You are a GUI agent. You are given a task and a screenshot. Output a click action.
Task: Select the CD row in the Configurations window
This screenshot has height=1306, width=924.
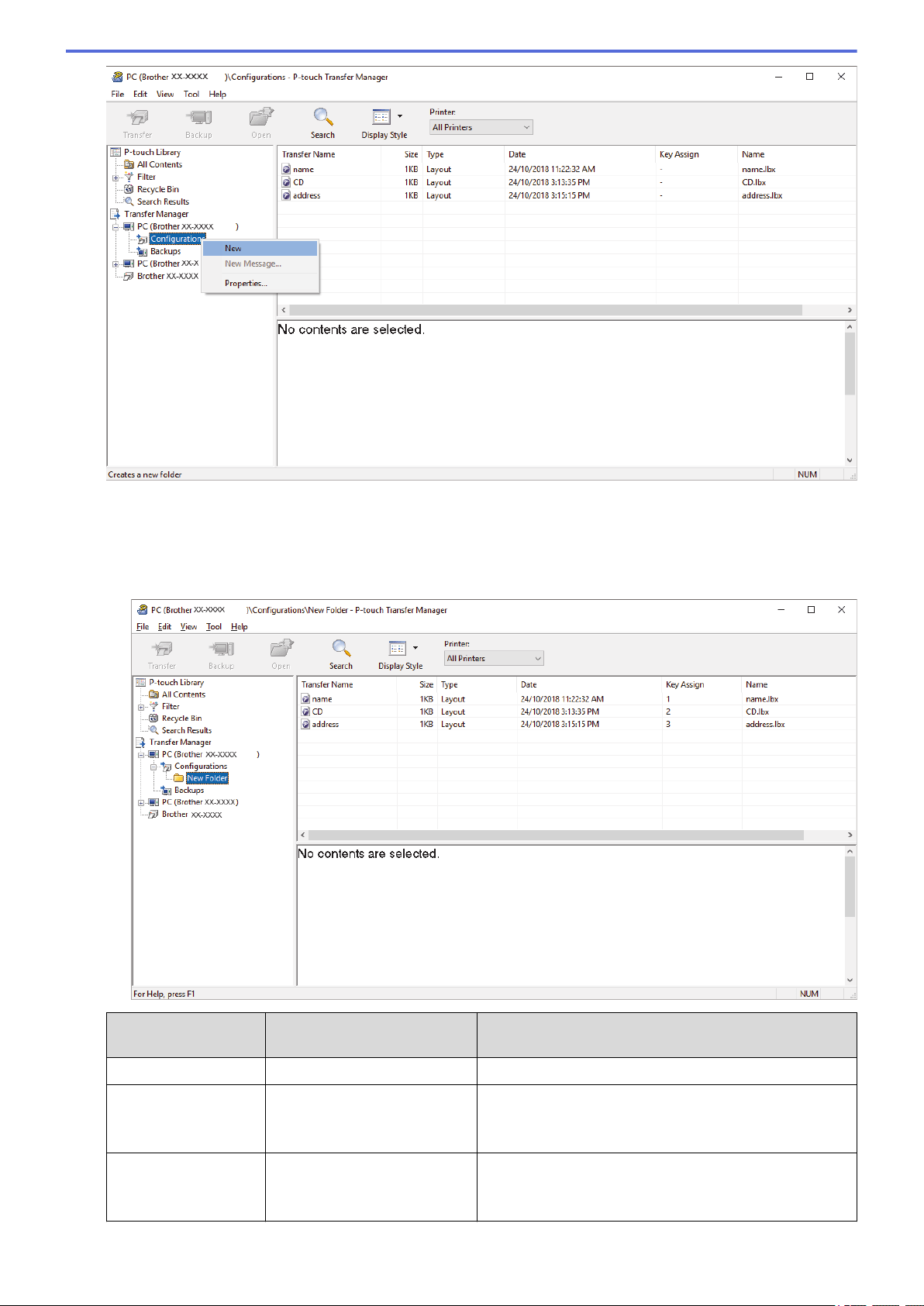566,182
